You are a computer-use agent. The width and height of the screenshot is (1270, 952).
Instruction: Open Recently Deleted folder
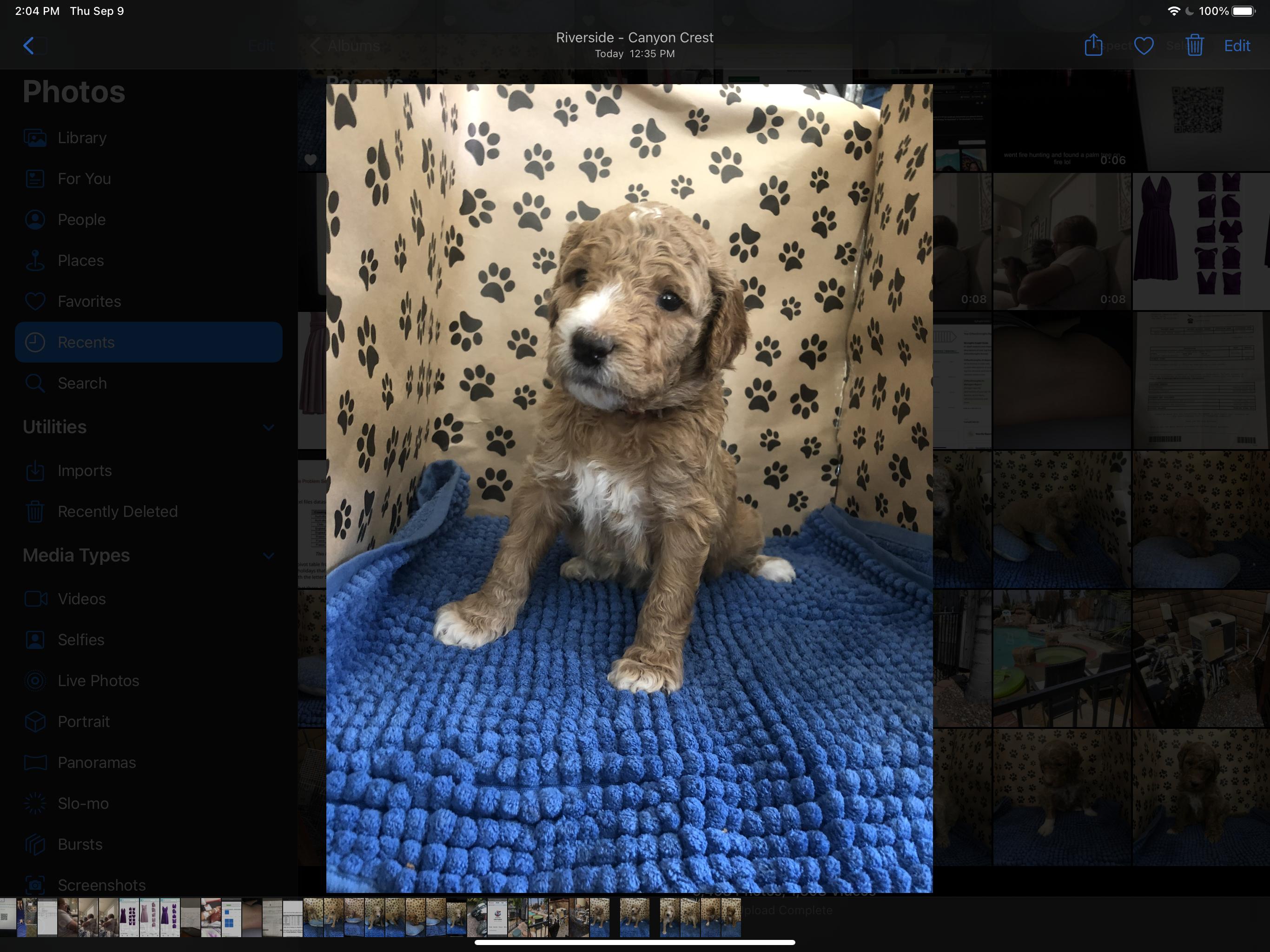pyautogui.click(x=117, y=511)
